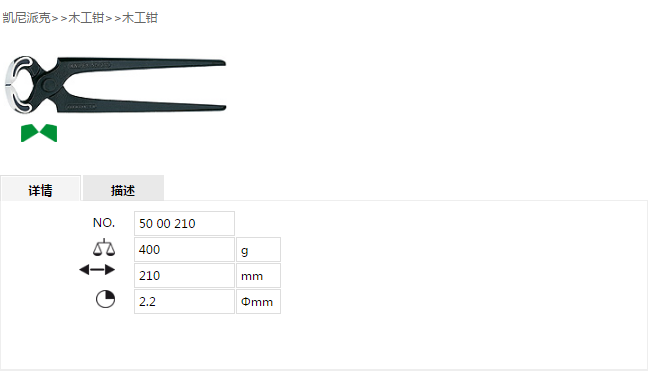Click the NO. label
650x371 pixels.
(x=104, y=223)
